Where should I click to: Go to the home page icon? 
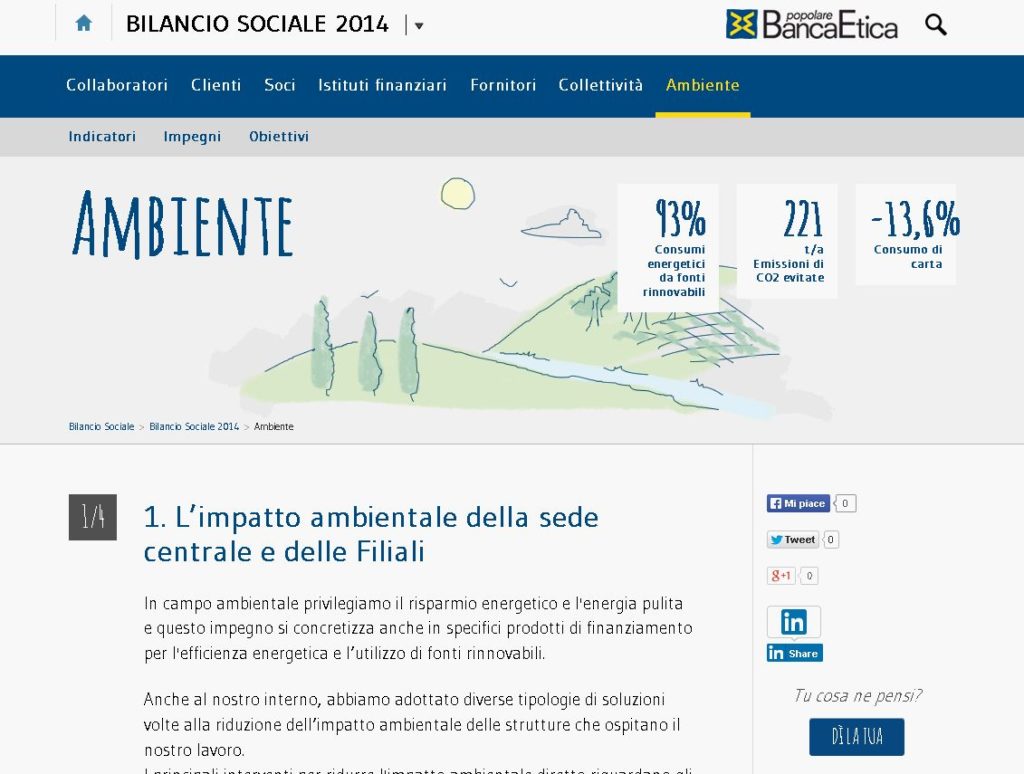tap(84, 24)
